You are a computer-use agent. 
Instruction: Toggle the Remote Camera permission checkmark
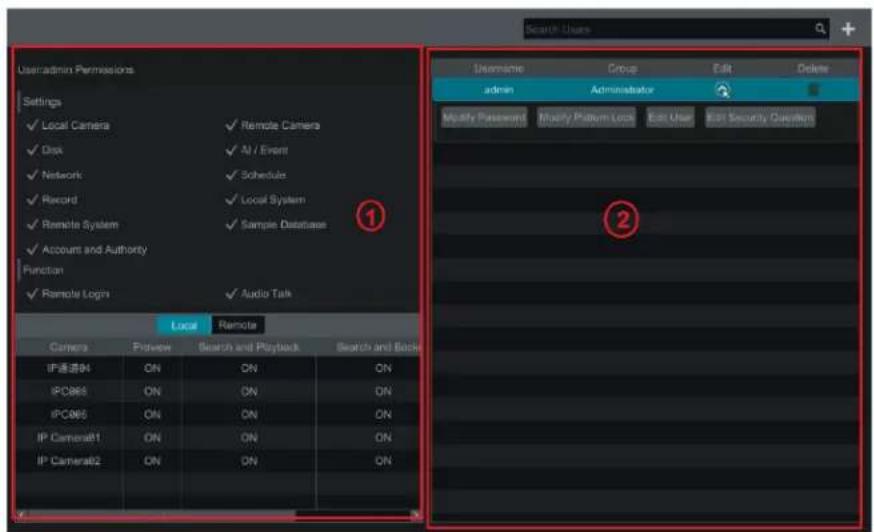pyautogui.click(x=231, y=125)
